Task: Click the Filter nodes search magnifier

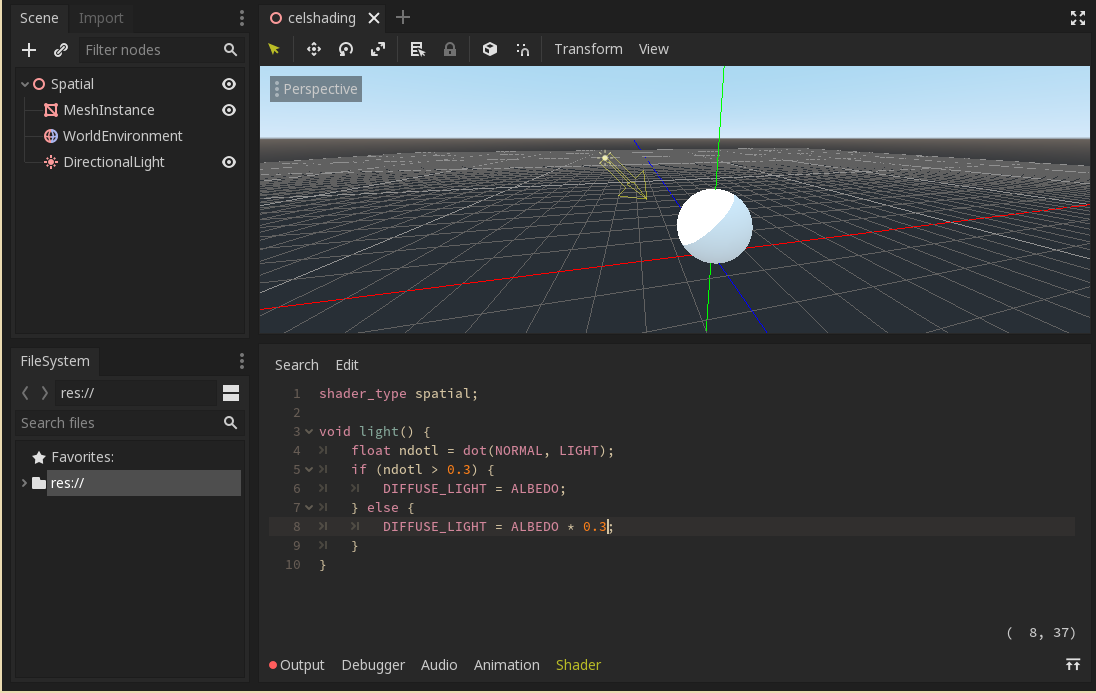Action: pyautogui.click(x=230, y=50)
